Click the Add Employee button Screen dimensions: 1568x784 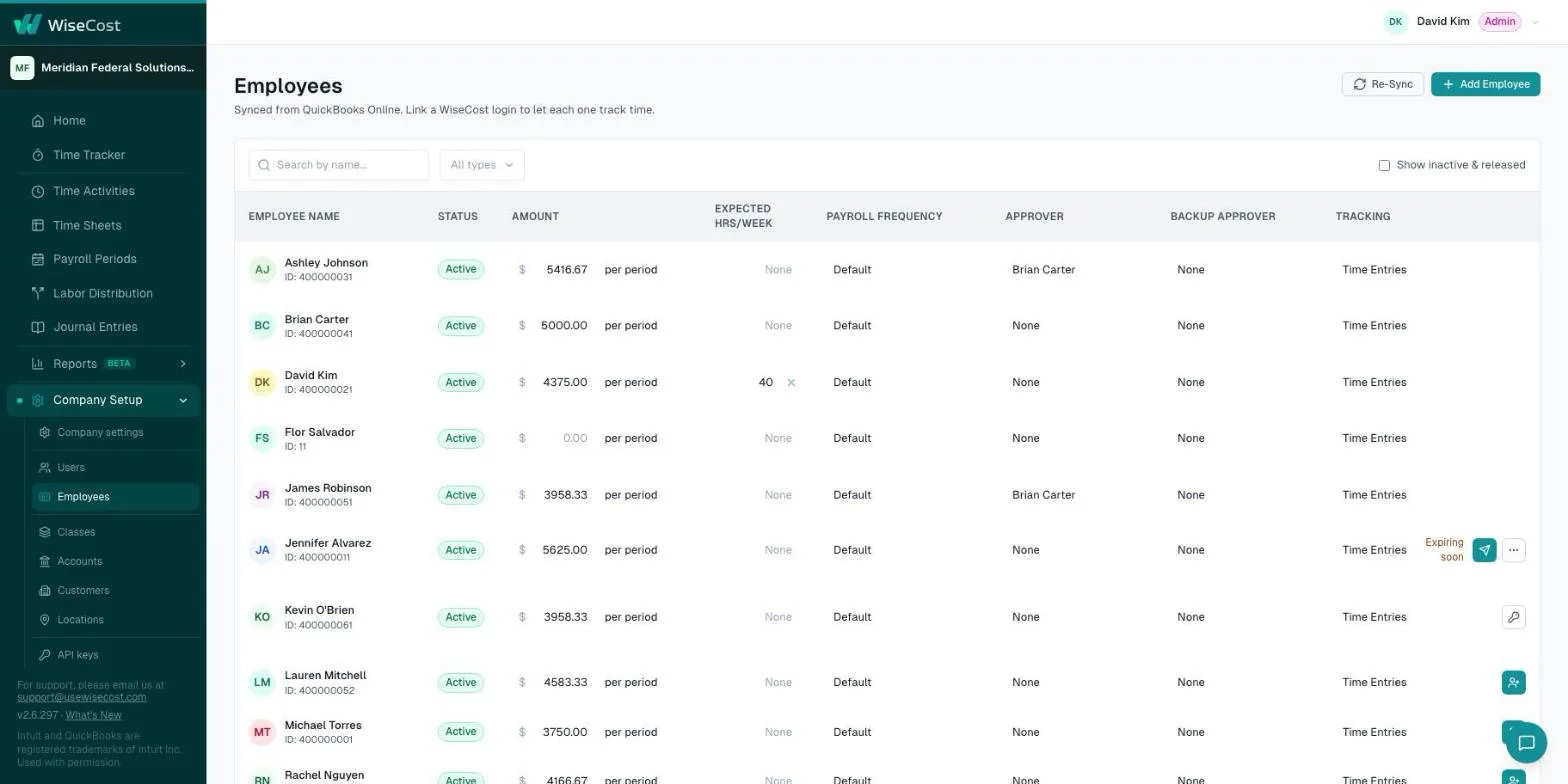[x=1485, y=84]
